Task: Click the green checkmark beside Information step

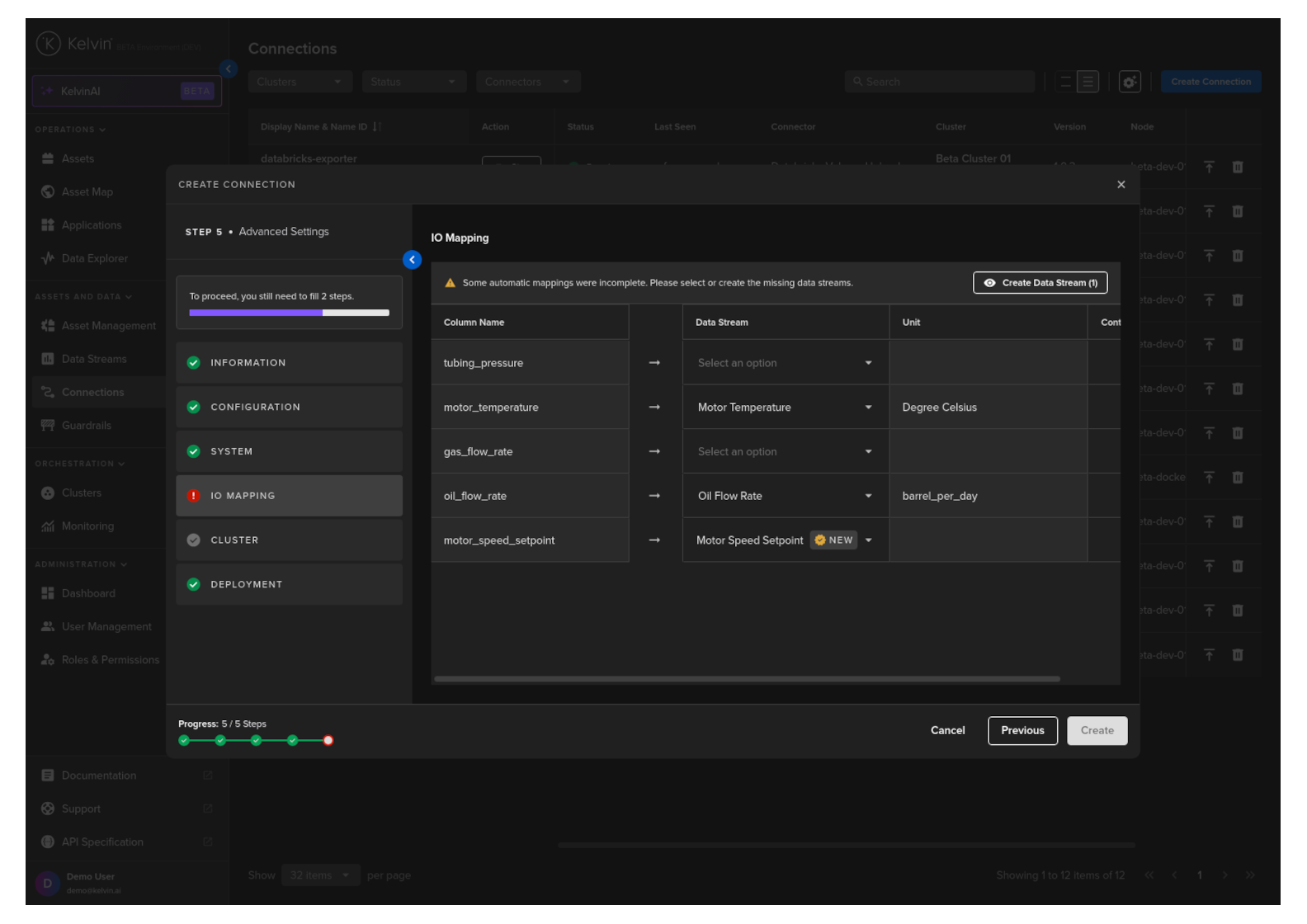Action: 193,363
